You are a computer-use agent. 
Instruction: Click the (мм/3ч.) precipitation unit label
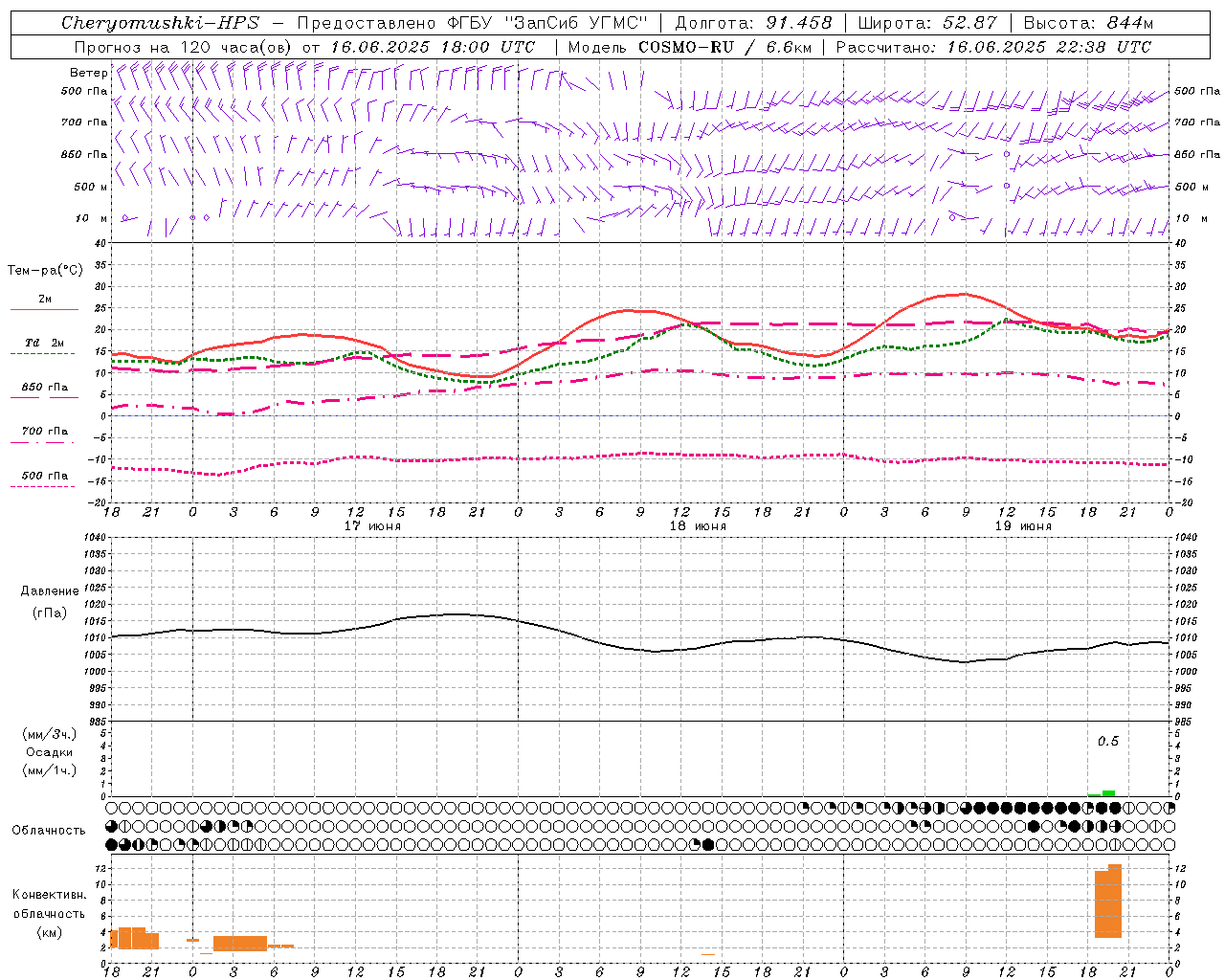point(49,734)
